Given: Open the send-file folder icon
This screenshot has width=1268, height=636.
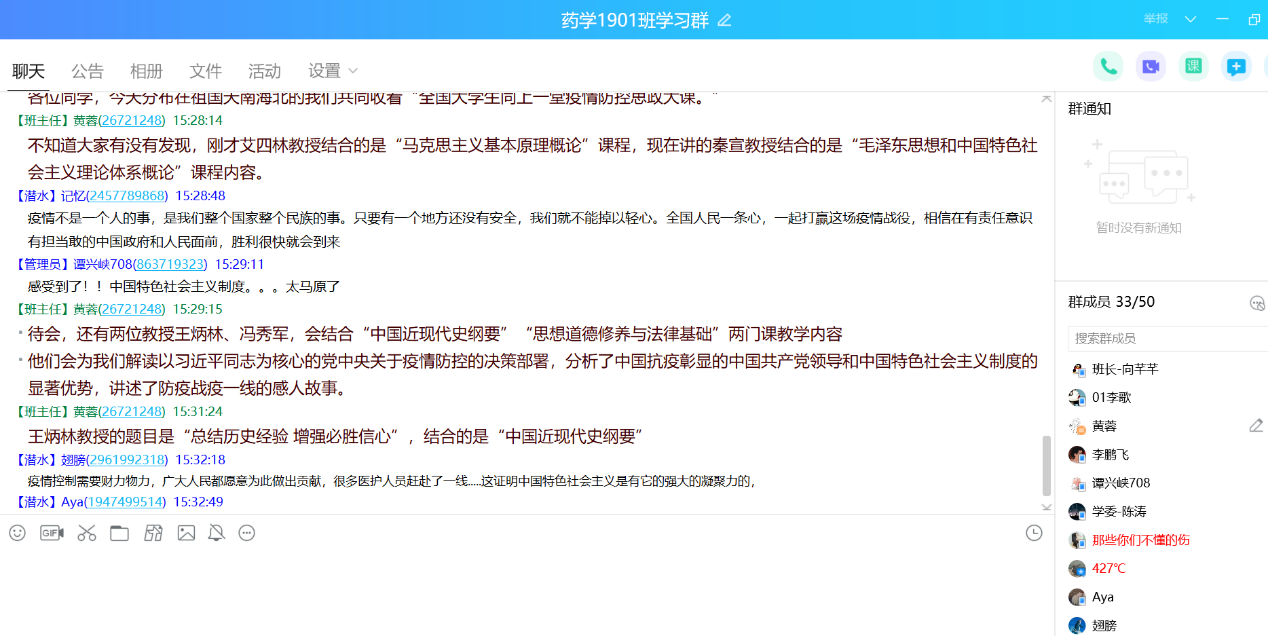Looking at the screenshot, I should click(120, 533).
